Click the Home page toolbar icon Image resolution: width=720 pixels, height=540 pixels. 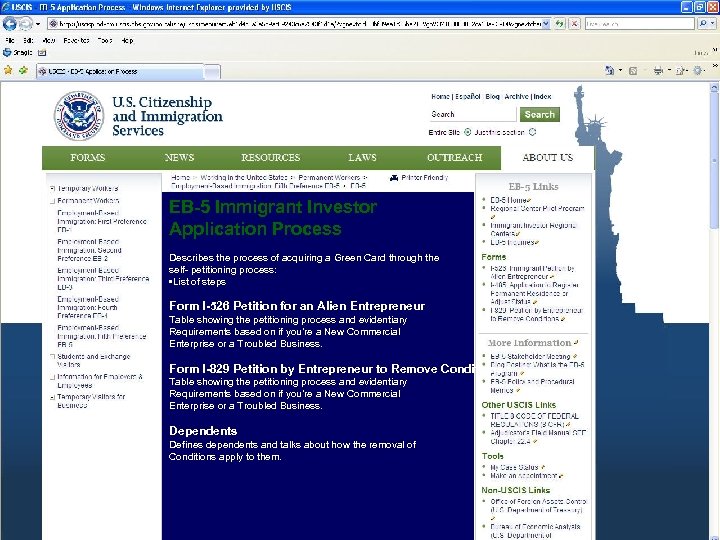pos(609,71)
